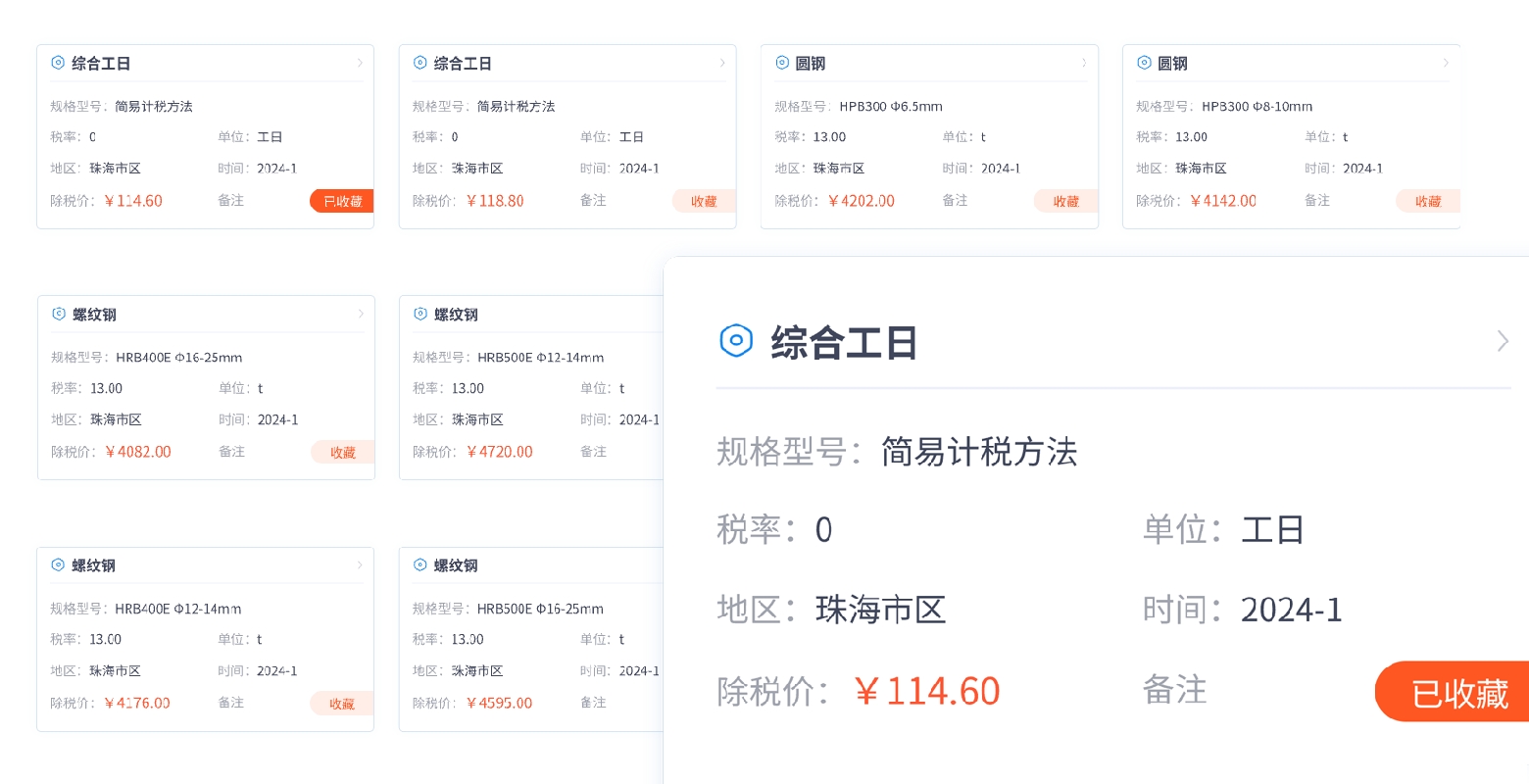
Task: Click 综合工日 title on small ¥114.60 card
Action: point(101,64)
